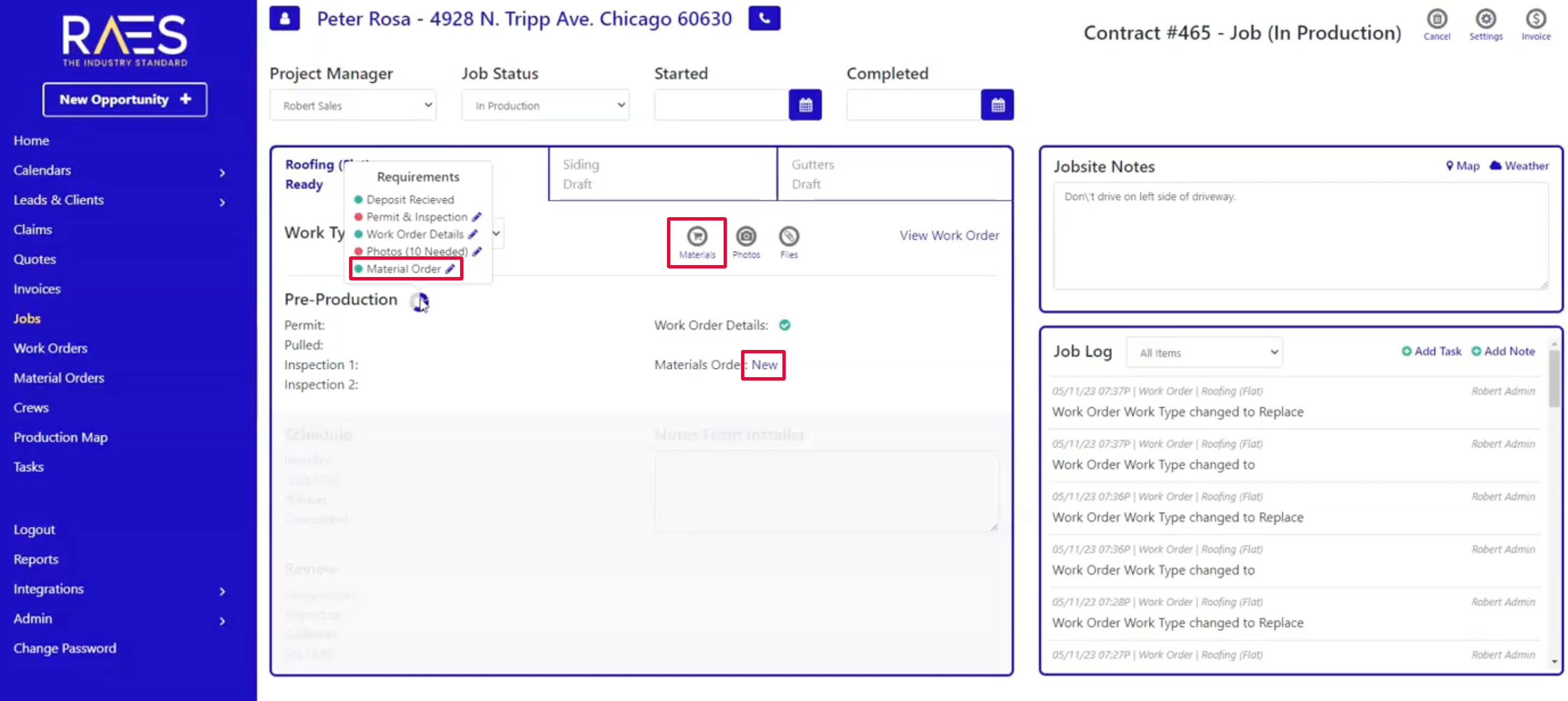Viewport: 1568px width, 701px height.
Task: Open the Job Log All Items filter
Action: pos(1204,353)
